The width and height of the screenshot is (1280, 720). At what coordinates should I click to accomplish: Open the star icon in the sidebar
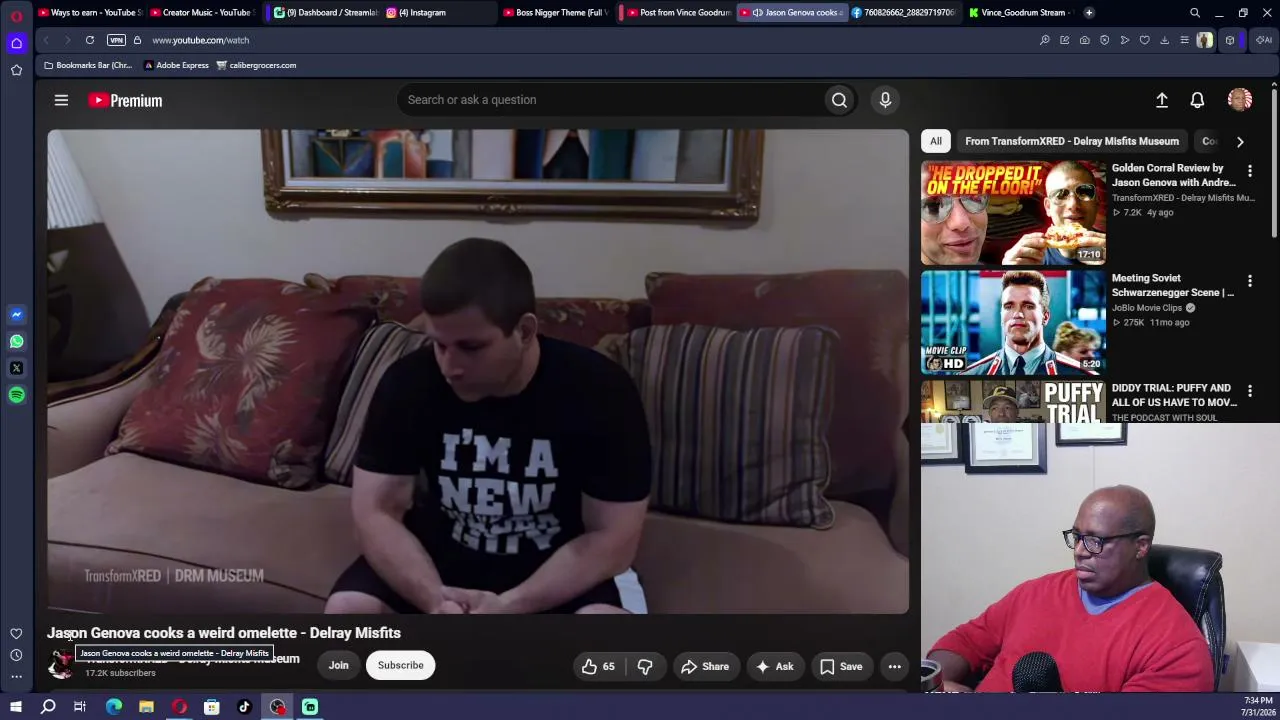pos(16,70)
